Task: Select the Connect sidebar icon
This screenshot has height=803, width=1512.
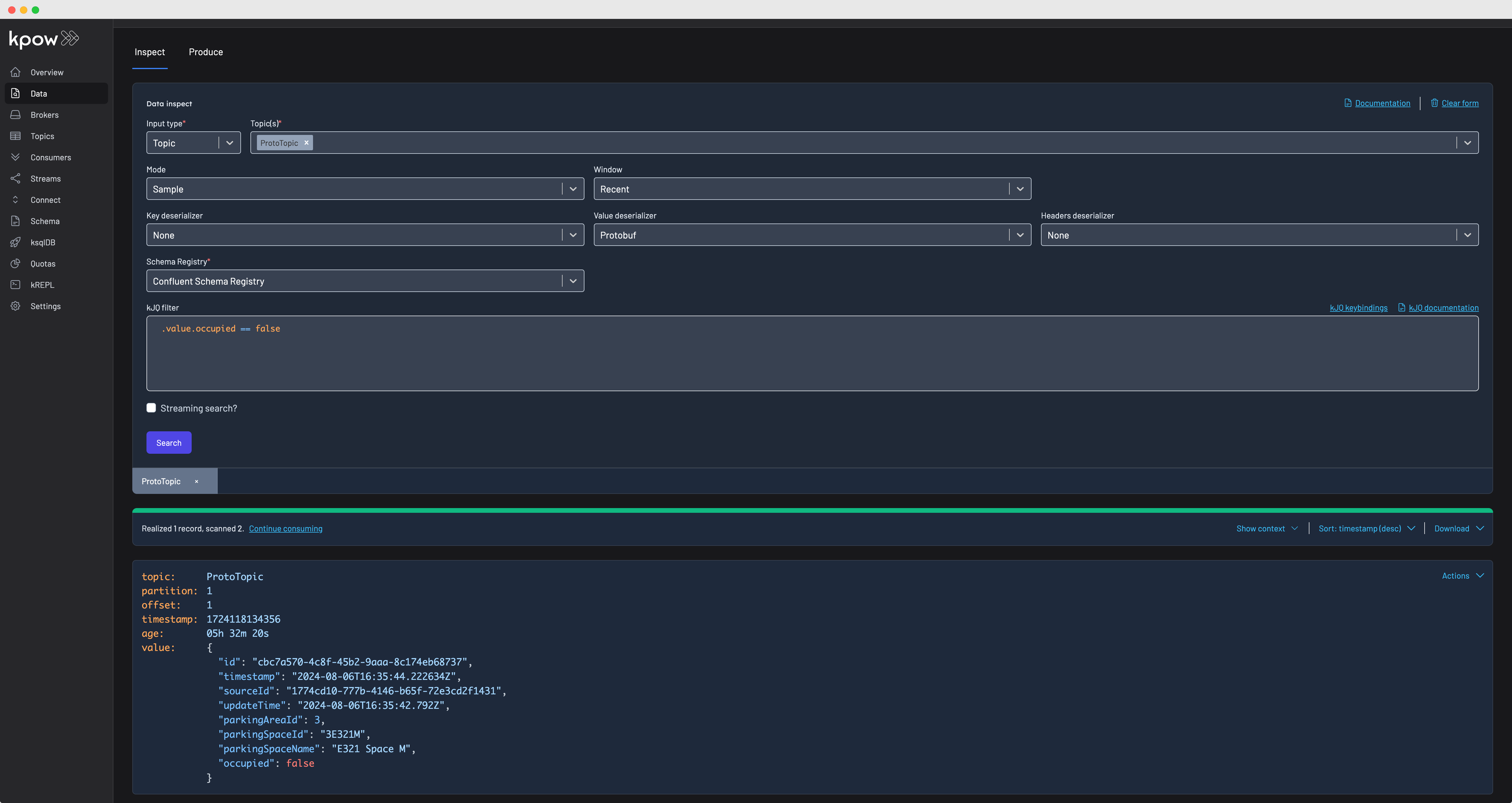Action: [15, 200]
